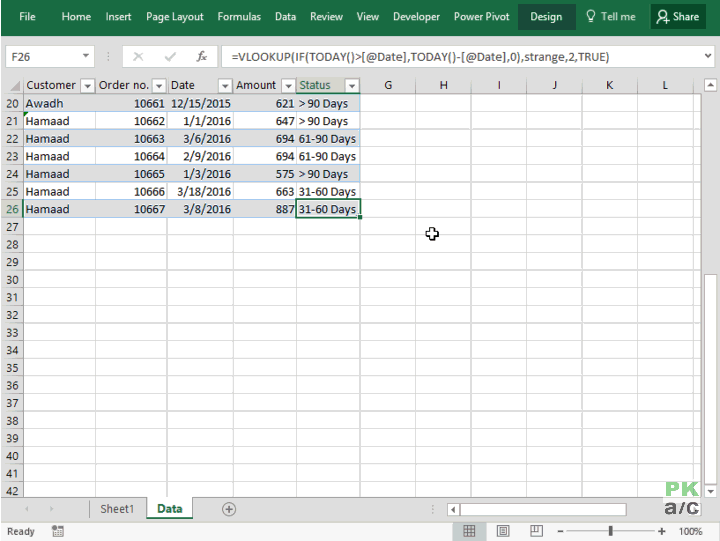Open the 100% zoom level dialog
This screenshot has width=720, height=541.
(690, 531)
